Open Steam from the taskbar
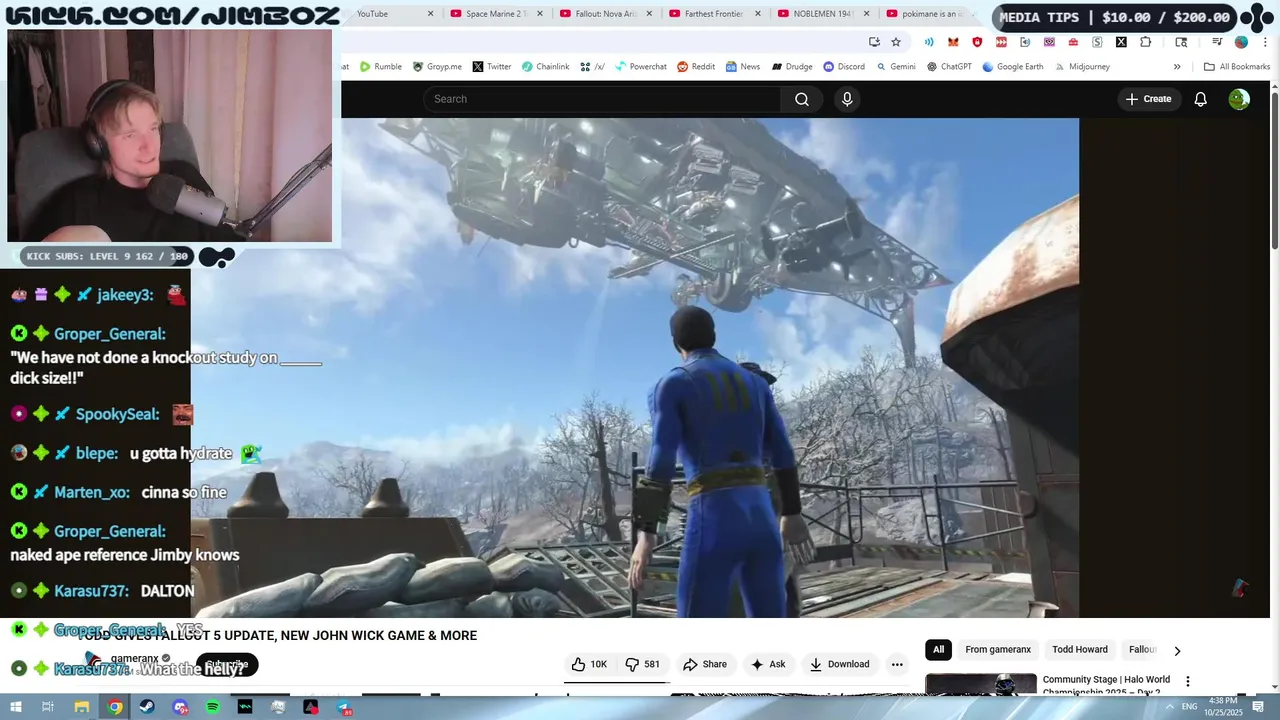 tap(147, 707)
